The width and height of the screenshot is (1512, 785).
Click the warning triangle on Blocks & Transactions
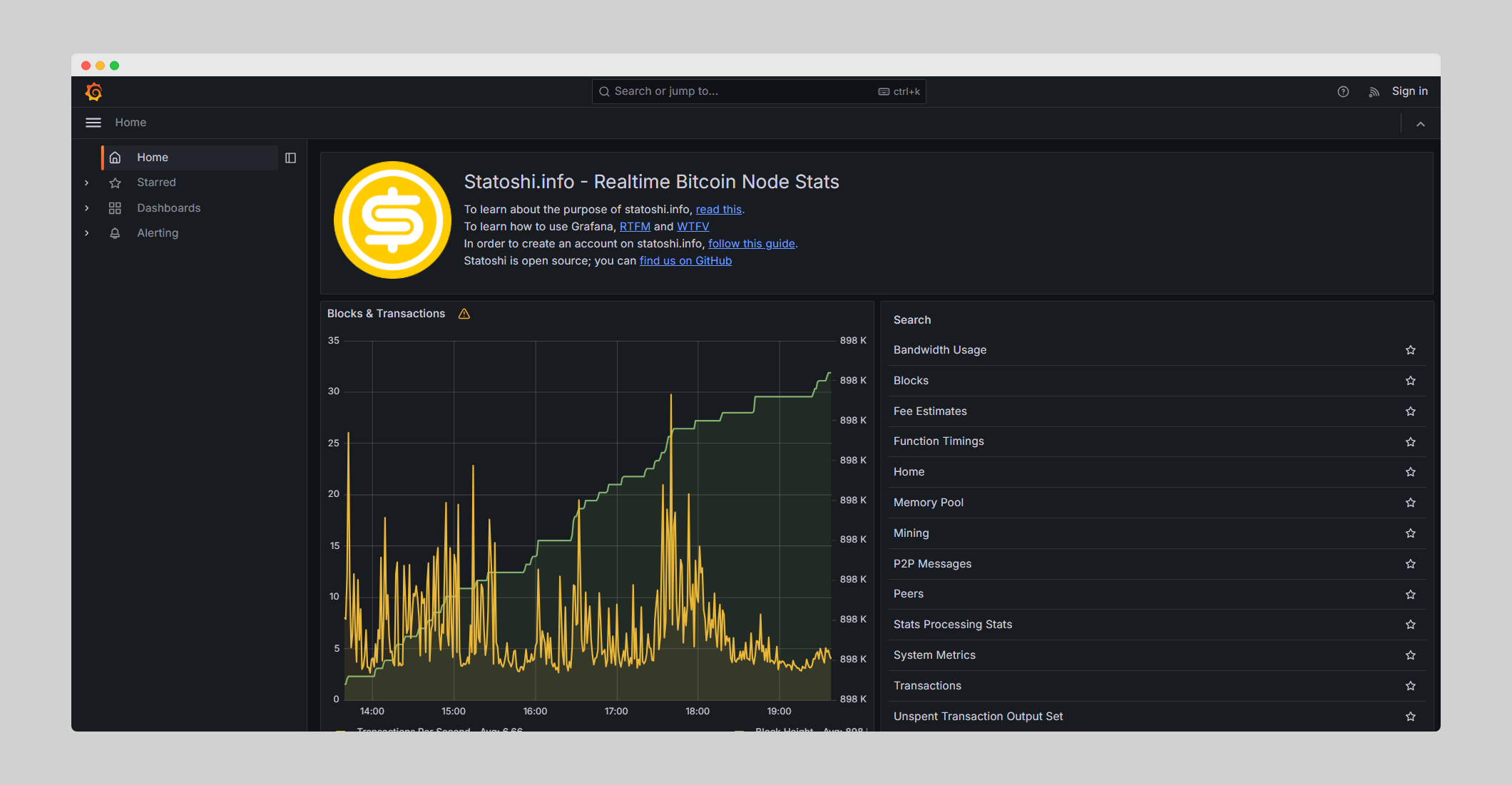click(x=464, y=314)
